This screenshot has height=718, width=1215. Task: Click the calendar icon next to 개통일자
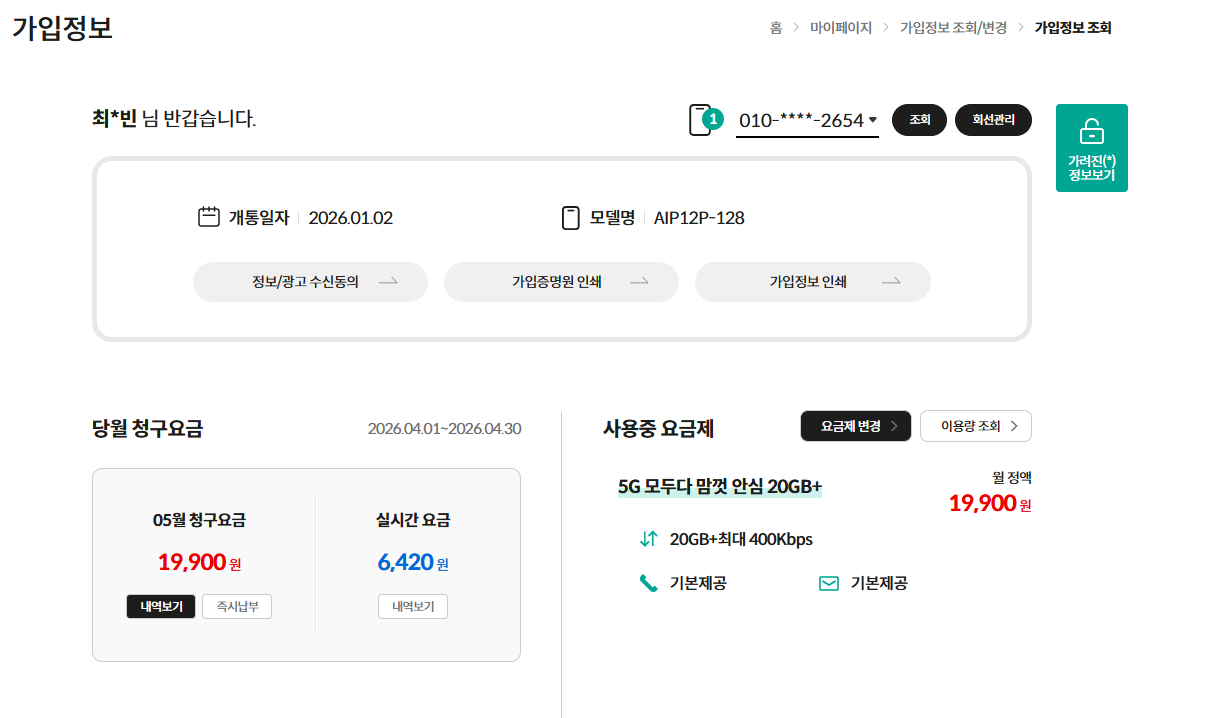point(208,217)
